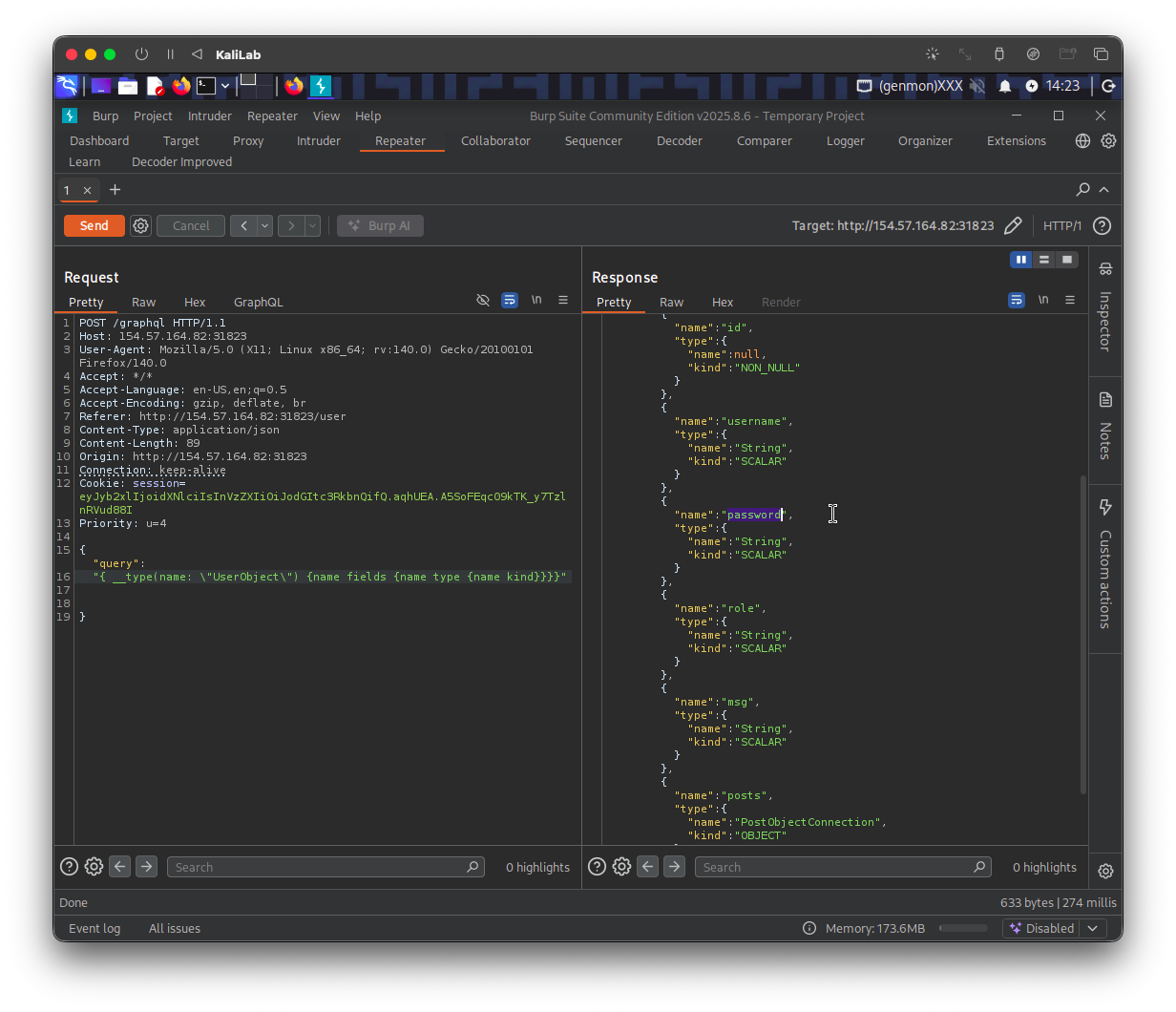Collapse the Repeater tab bar chevron
Screen dimensions: 1176x1012
coord(1104,190)
